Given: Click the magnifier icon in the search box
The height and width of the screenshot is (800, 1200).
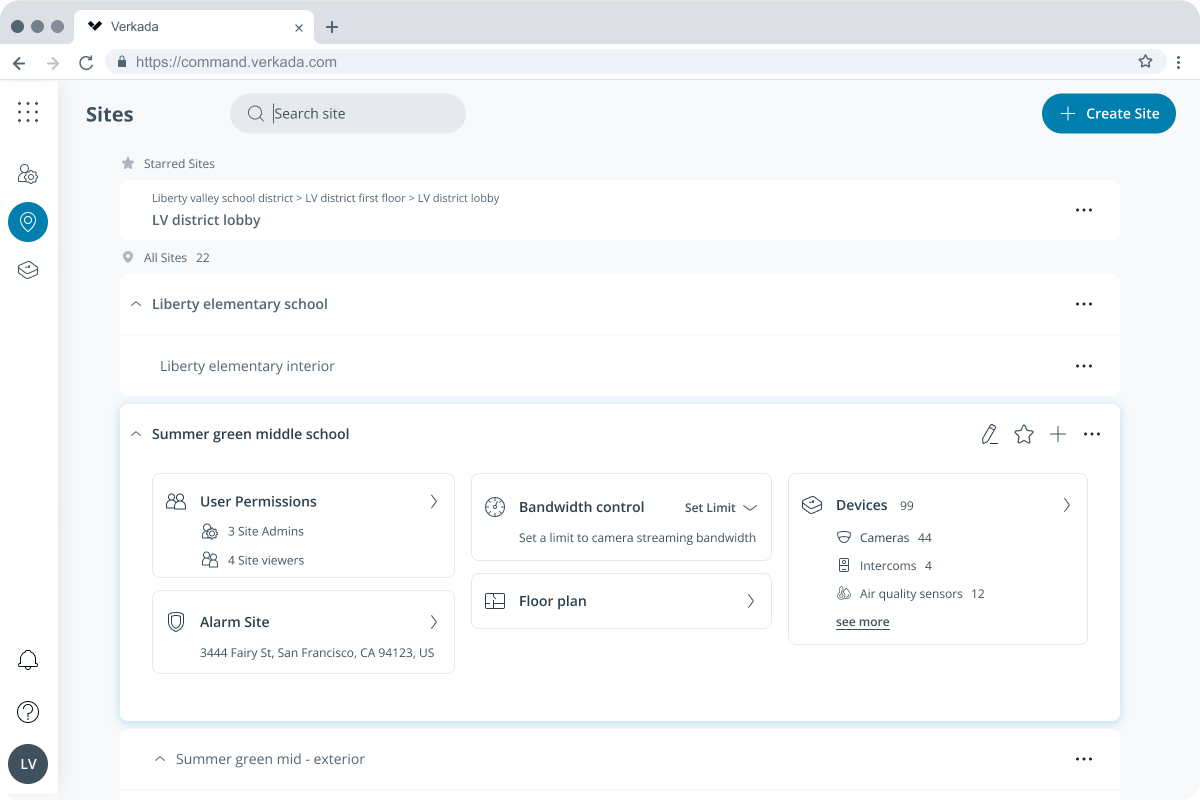Looking at the screenshot, I should click(256, 114).
